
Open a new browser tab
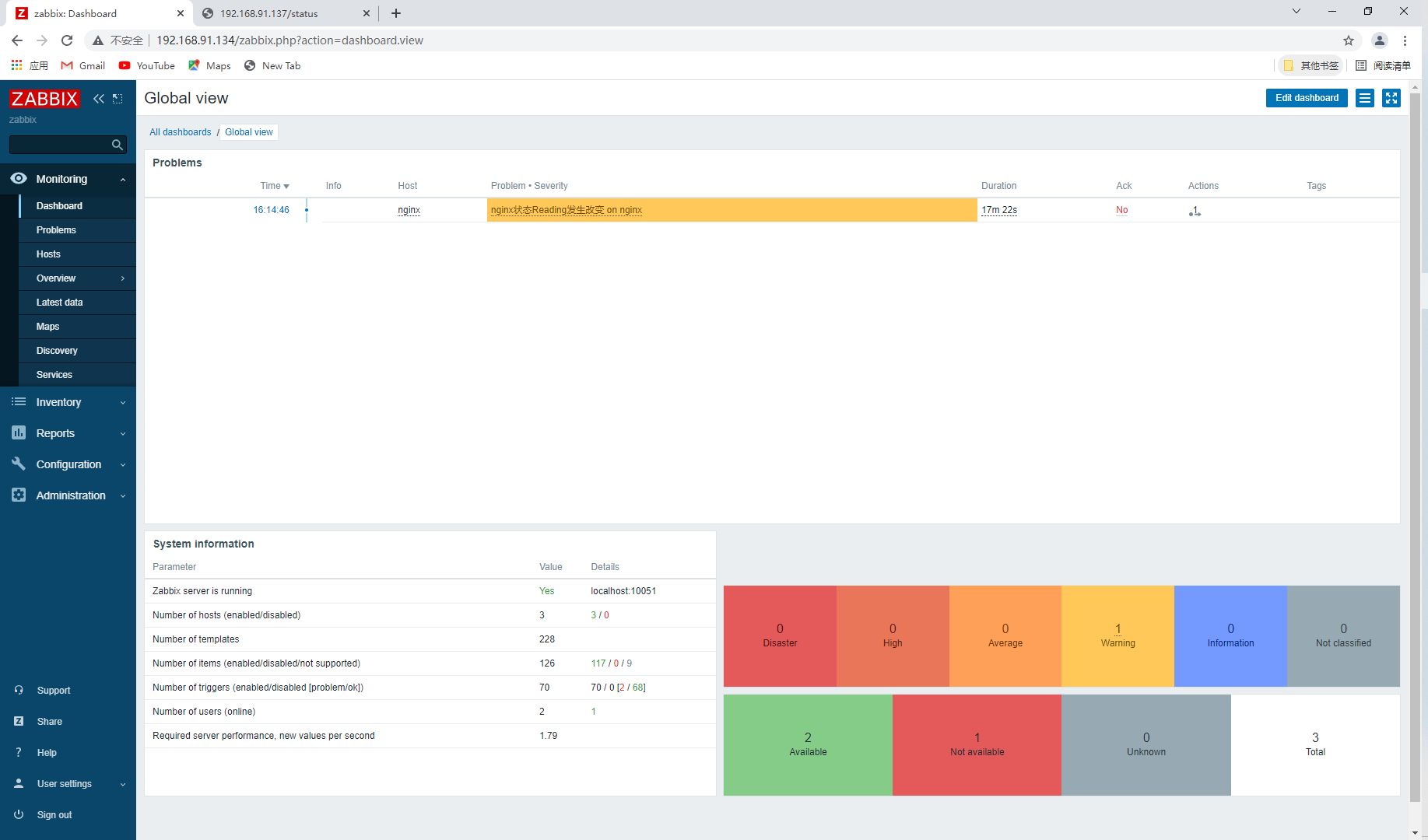pos(396,13)
